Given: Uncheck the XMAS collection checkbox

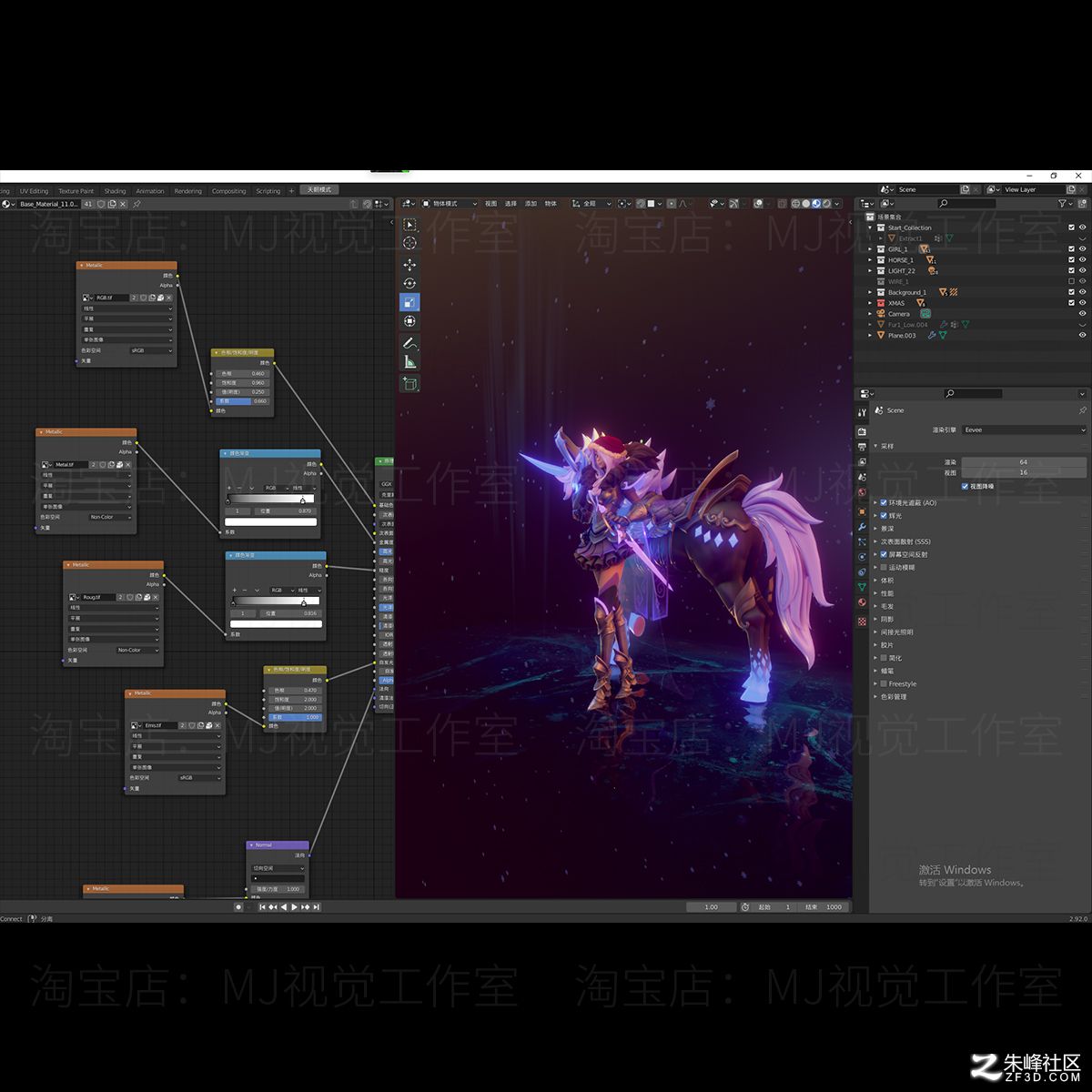Looking at the screenshot, I should [x=1071, y=303].
